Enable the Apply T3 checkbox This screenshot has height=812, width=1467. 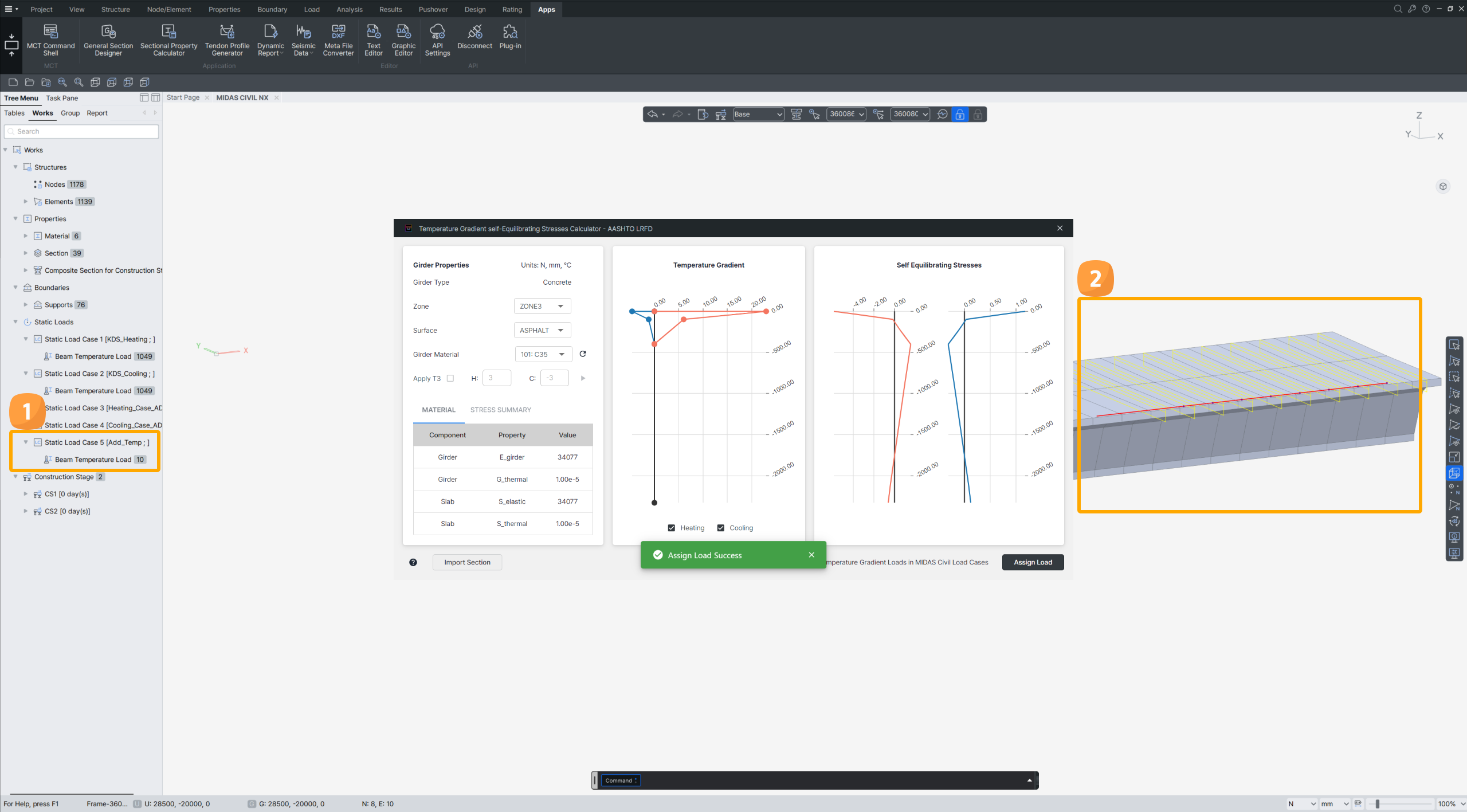point(450,378)
